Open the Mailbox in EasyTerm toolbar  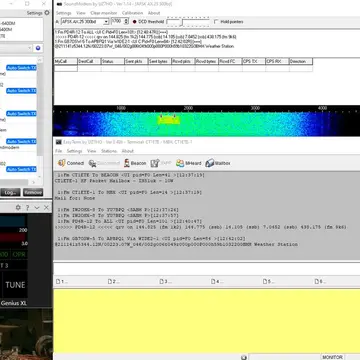point(218,163)
